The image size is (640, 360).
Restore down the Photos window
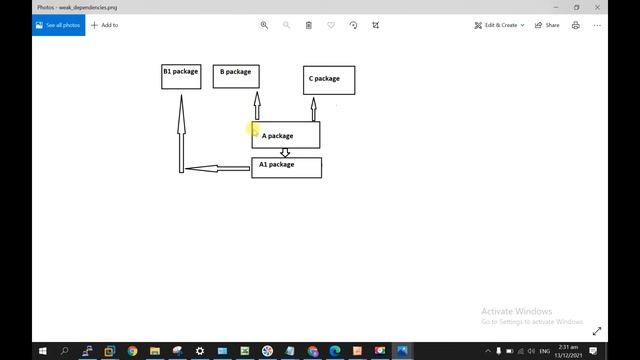point(576,7)
